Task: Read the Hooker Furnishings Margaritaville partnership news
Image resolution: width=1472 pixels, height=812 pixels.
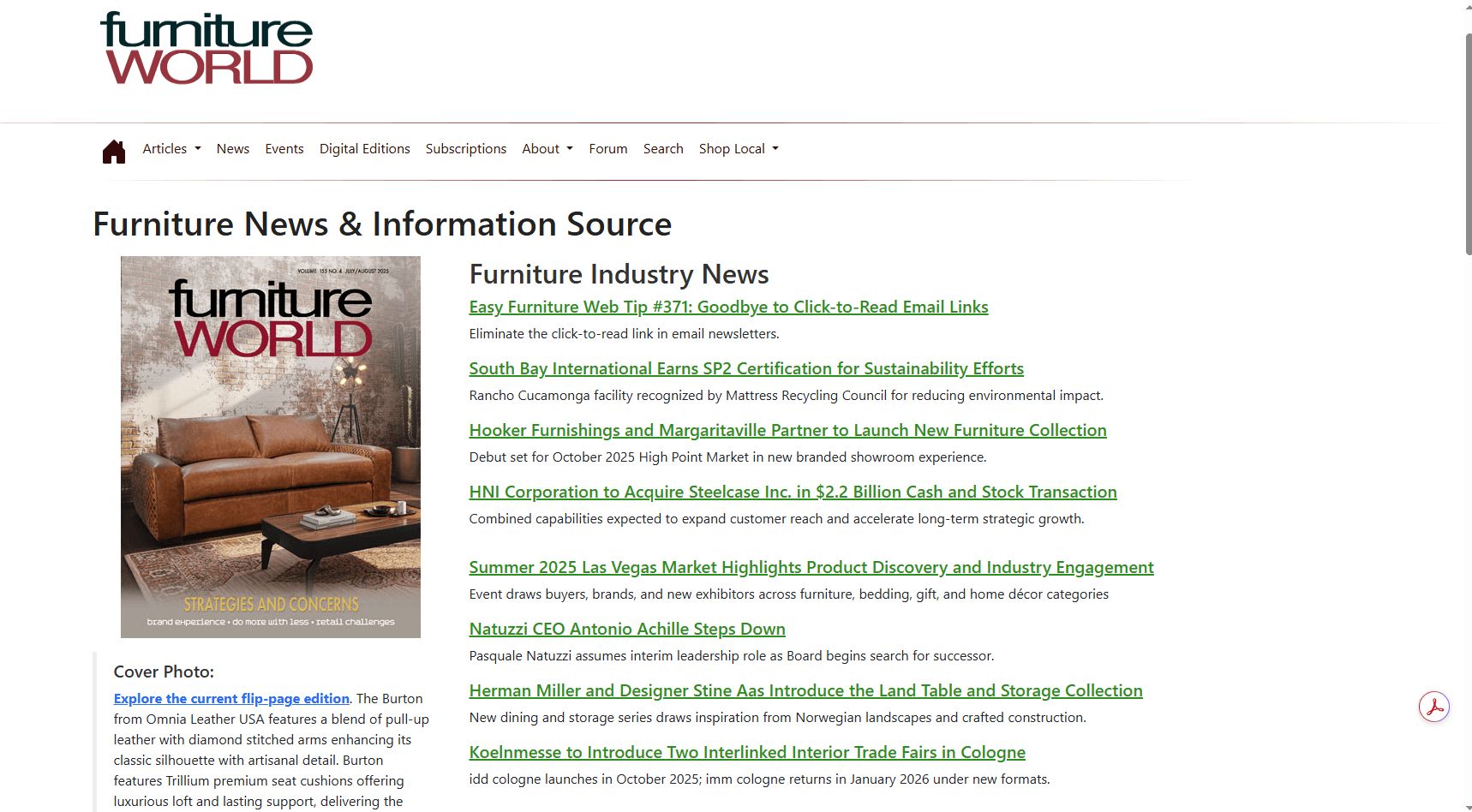Action: (787, 429)
